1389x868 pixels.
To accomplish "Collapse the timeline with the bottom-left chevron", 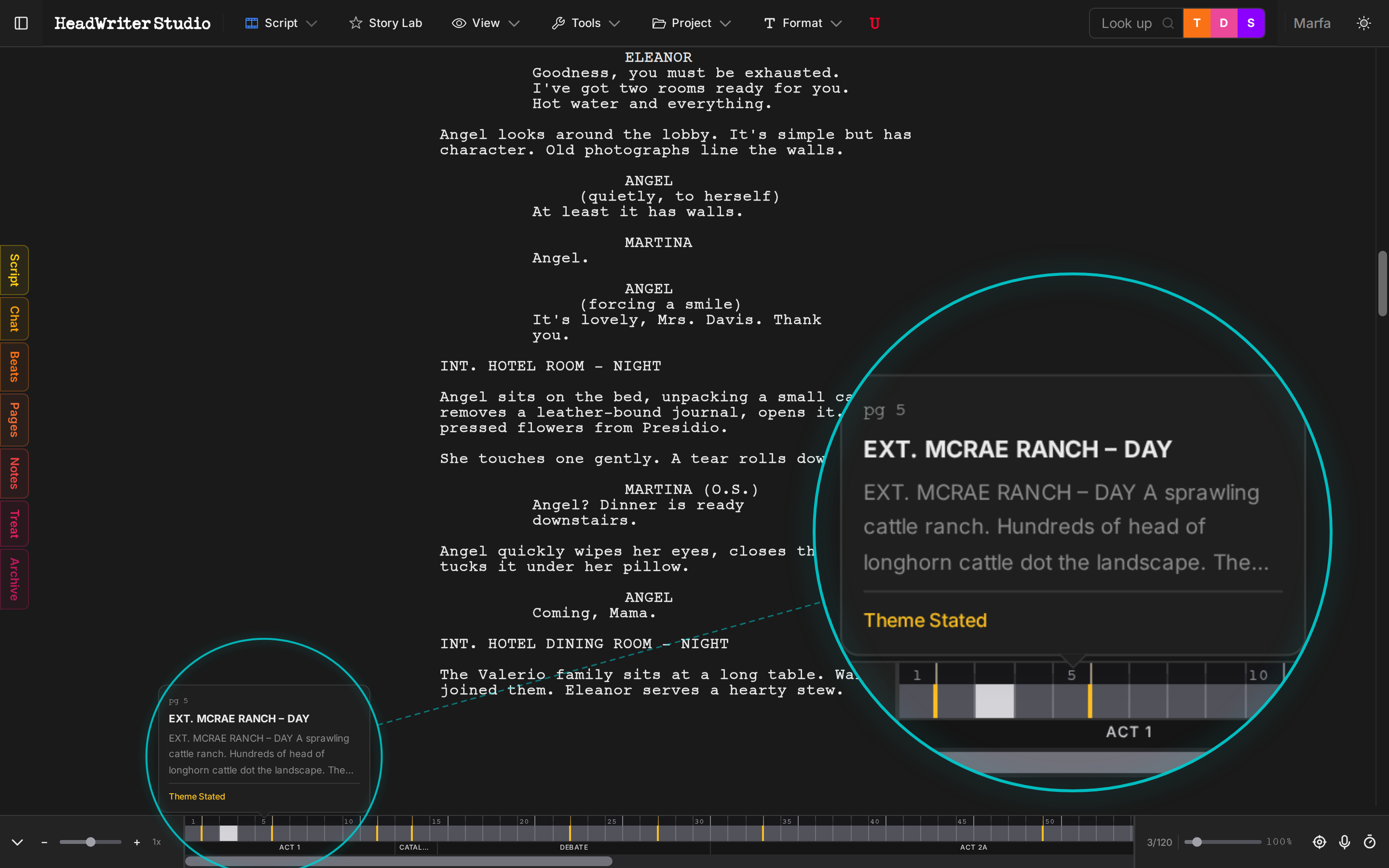I will 17,841.
